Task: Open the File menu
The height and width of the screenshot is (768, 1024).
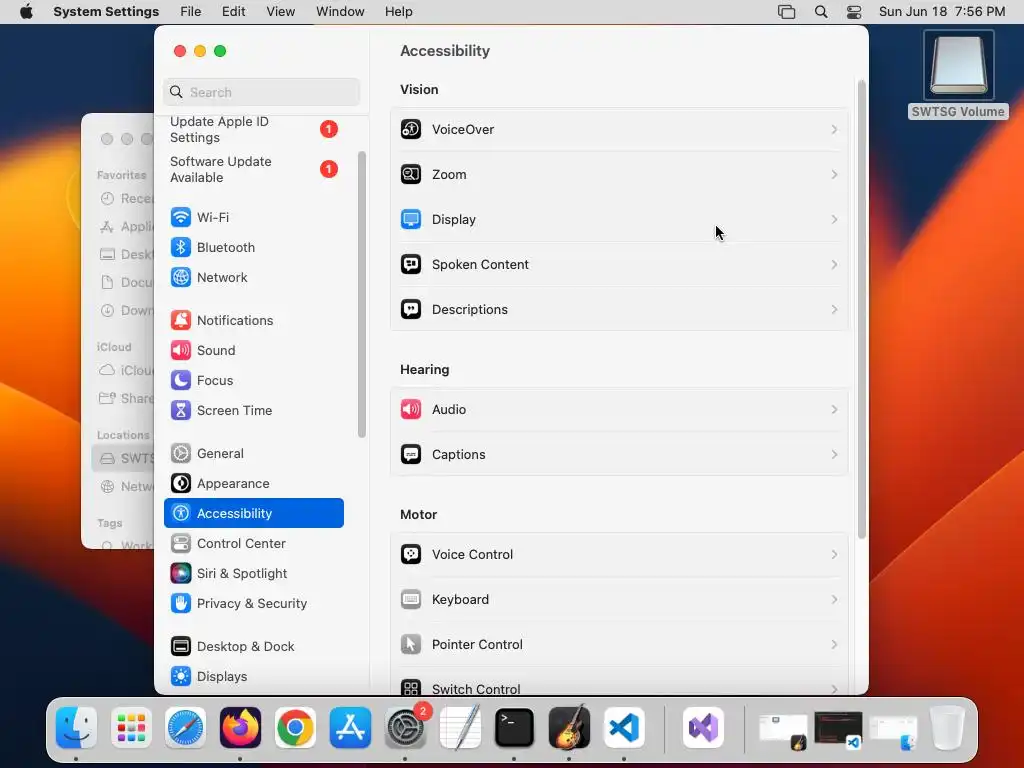Action: click(191, 12)
